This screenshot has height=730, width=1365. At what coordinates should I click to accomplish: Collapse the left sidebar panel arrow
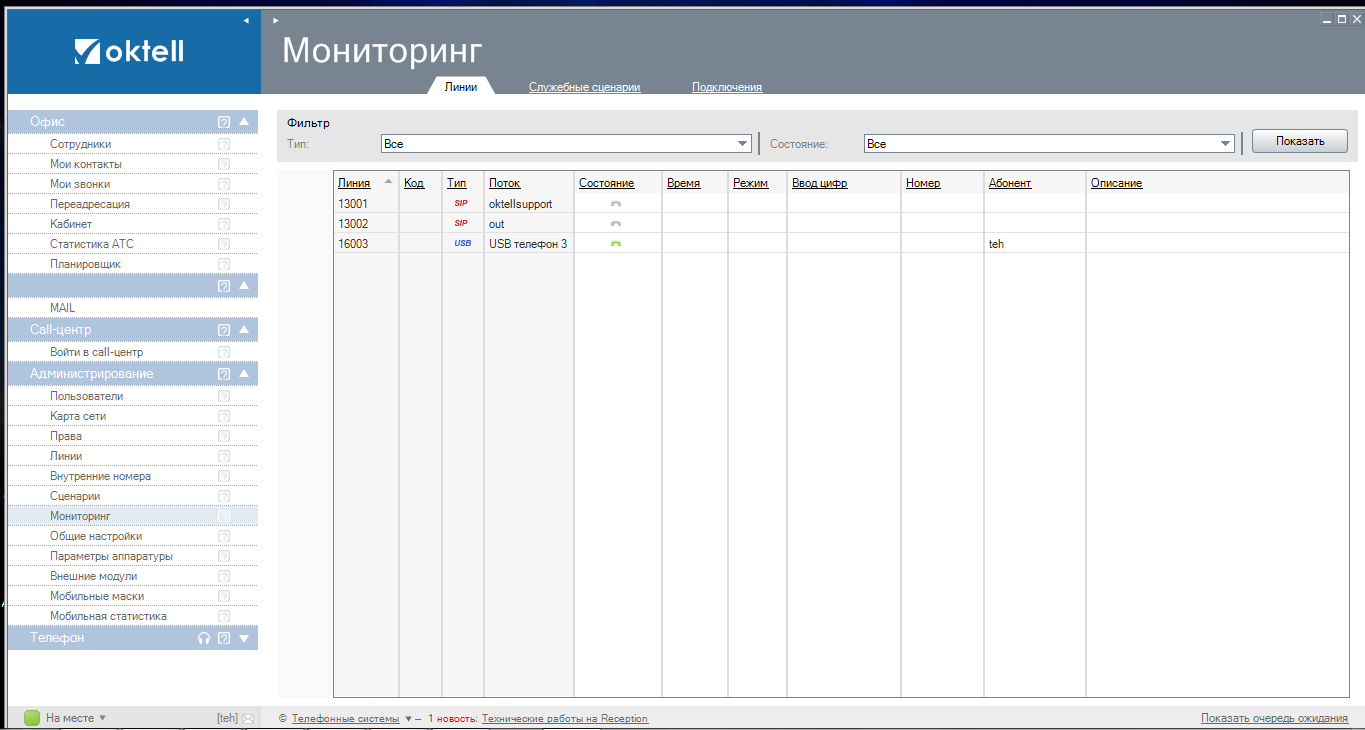pyautogui.click(x=246, y=20)
